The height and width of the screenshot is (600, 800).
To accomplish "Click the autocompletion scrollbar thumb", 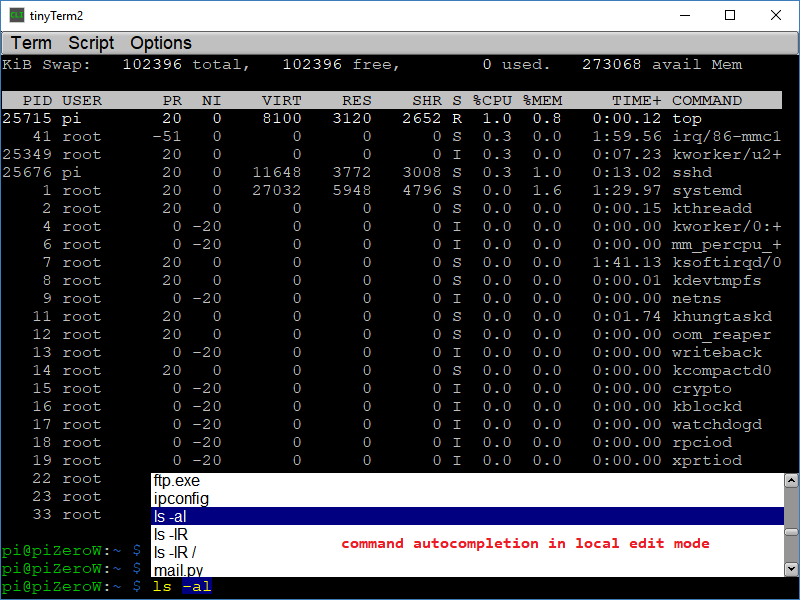I will [x=791, y=532].
